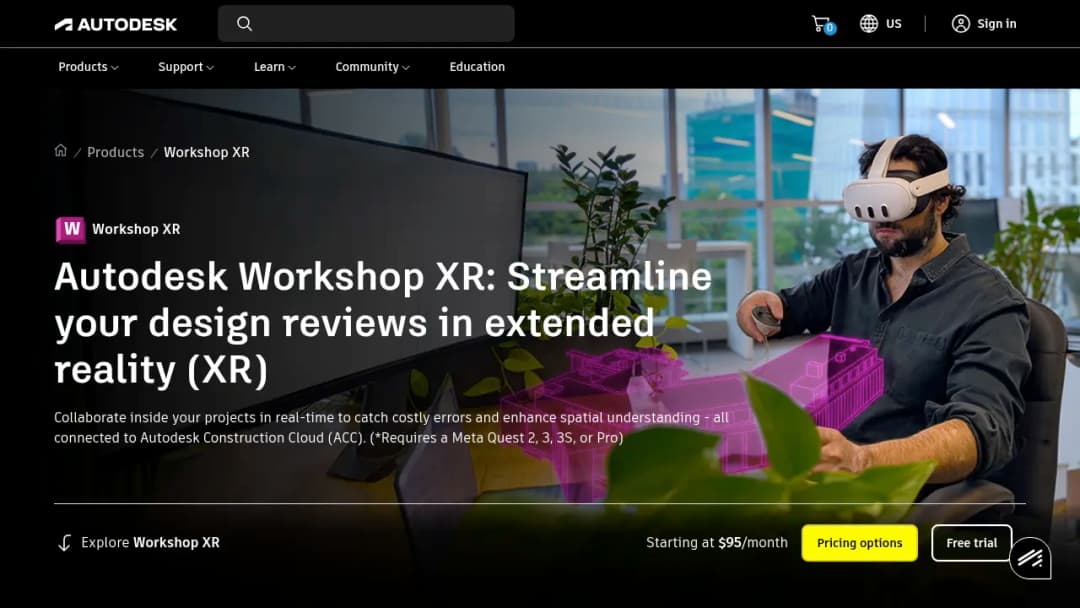The image size is (1080, 608).
Task: Click Sign in link
Action: click(997, 23)
